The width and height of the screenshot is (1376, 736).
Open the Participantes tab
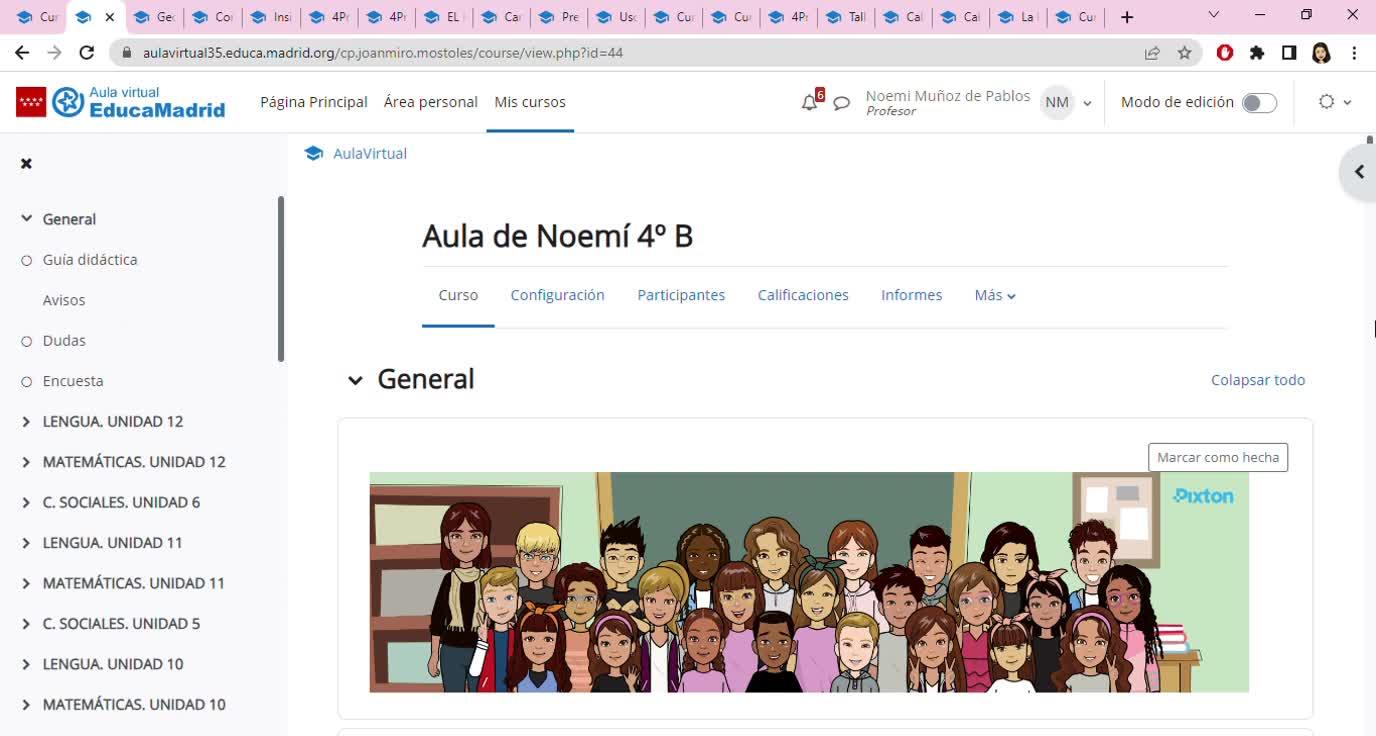681,295
